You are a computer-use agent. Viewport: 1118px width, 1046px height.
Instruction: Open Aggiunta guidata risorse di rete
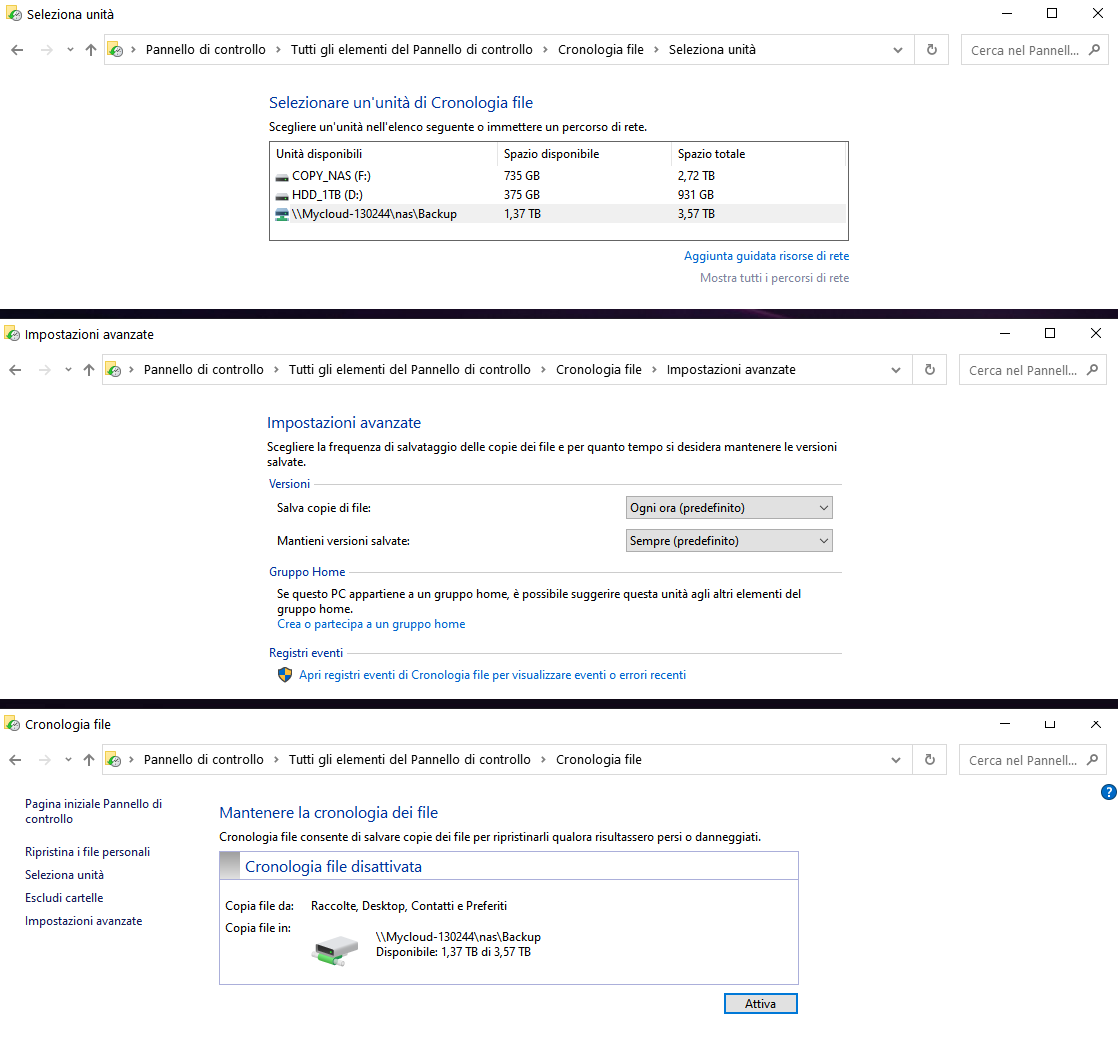(x=767, y=256)
